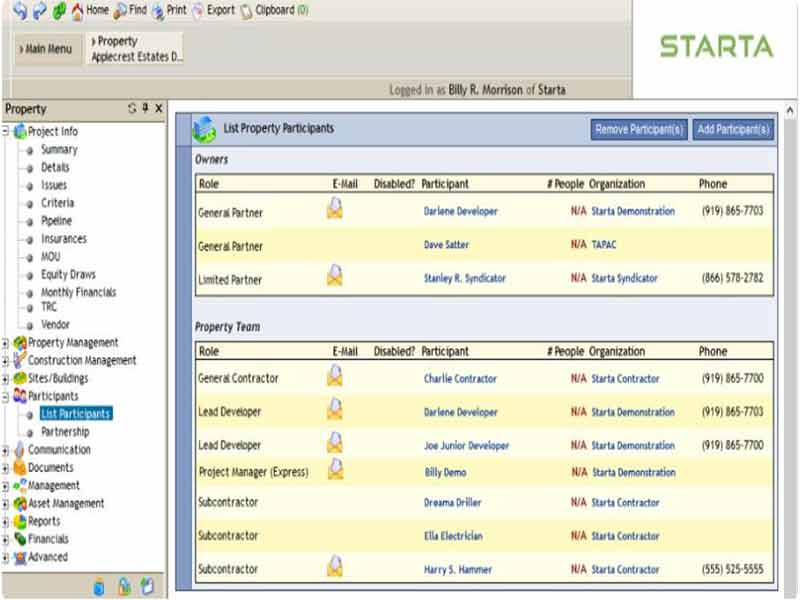The width and height of the screenshot is (800, 600).
Task: Close the Property panel
Action: [x=159, y=108]
